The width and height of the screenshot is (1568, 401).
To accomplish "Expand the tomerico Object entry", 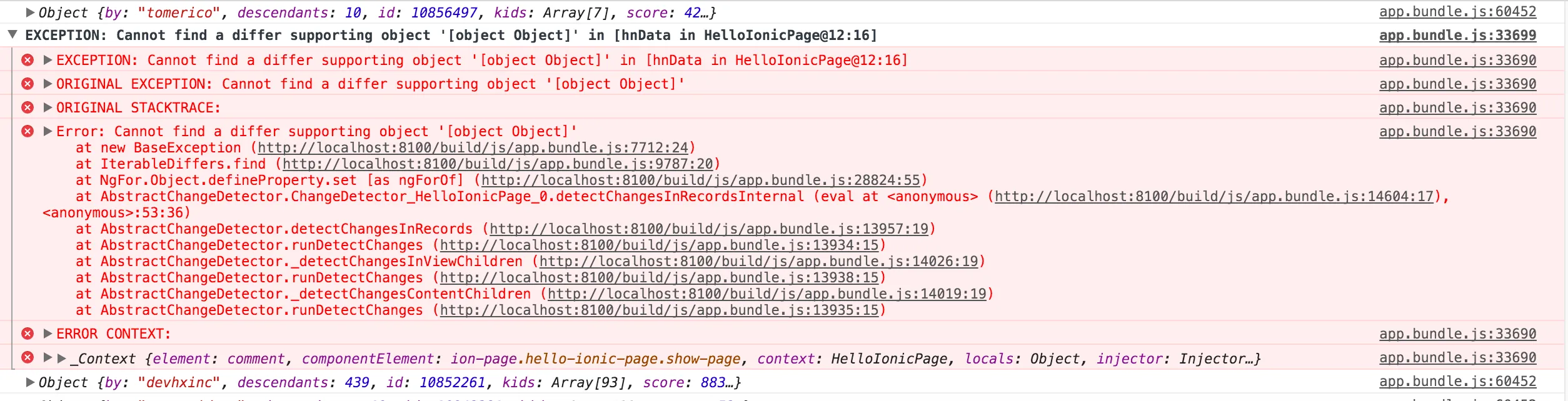I will tap(29, 12).
